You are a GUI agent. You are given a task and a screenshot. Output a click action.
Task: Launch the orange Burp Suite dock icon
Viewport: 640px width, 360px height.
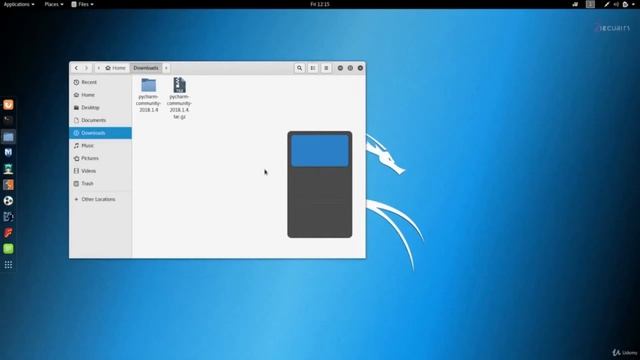[8, 184]
